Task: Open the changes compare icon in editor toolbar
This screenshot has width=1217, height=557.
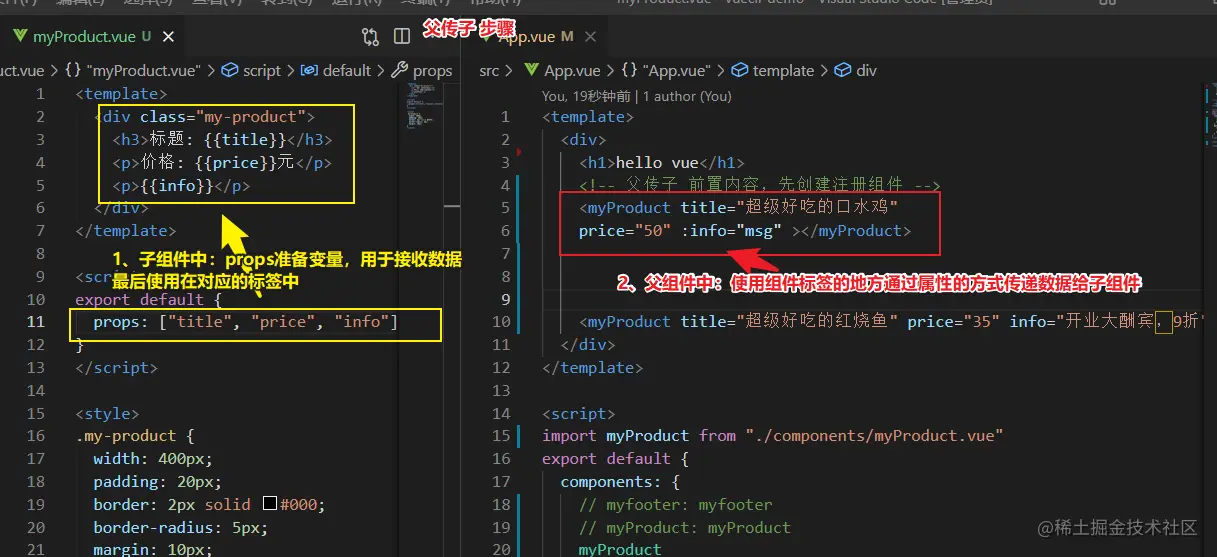Action: point(371,37)
